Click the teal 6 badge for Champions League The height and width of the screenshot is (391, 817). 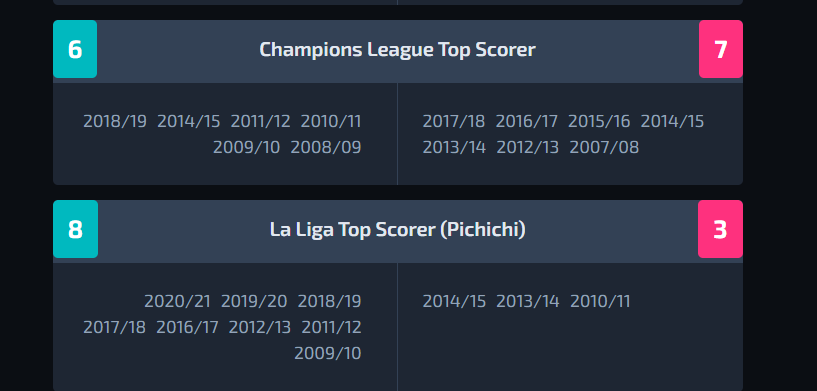(75, 49)
